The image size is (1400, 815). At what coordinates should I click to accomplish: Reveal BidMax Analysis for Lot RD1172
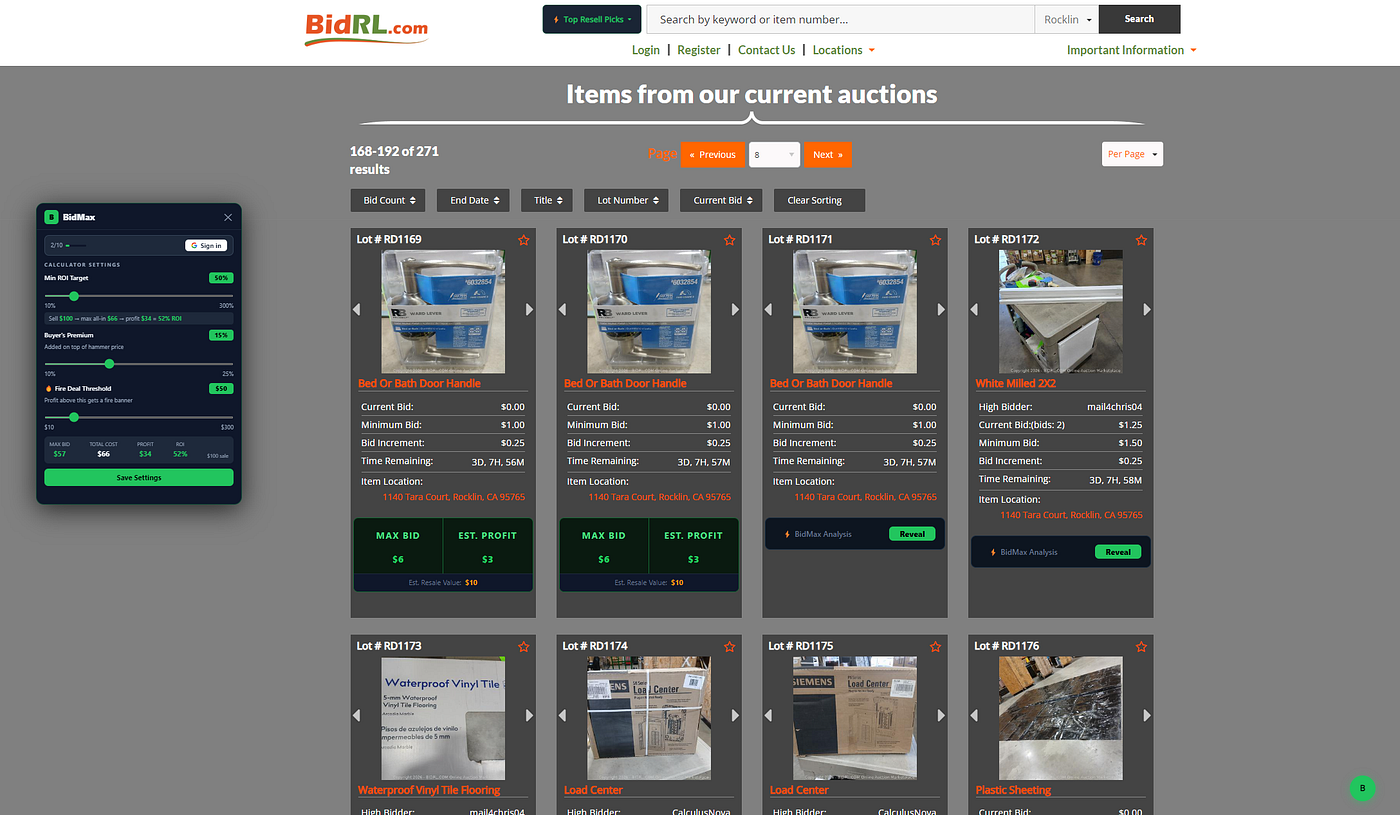(1118, 552)
